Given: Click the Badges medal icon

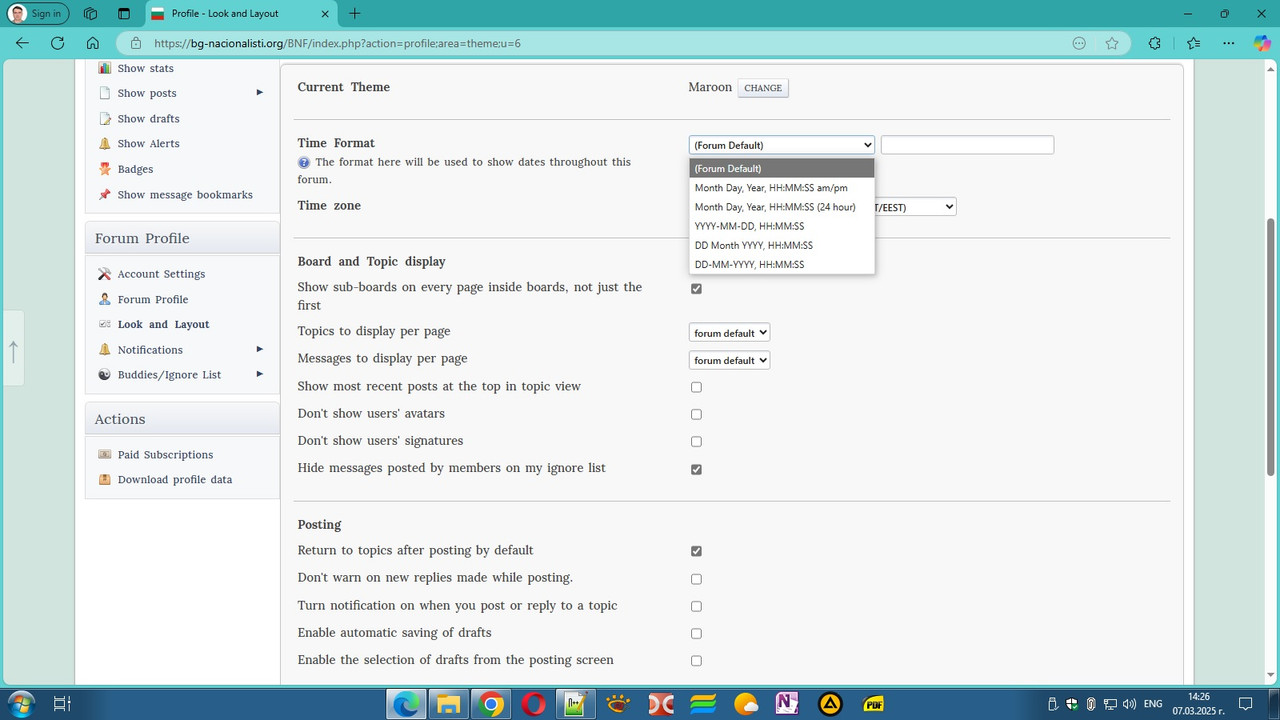Looking at the screenshot, I should [105, 169].
